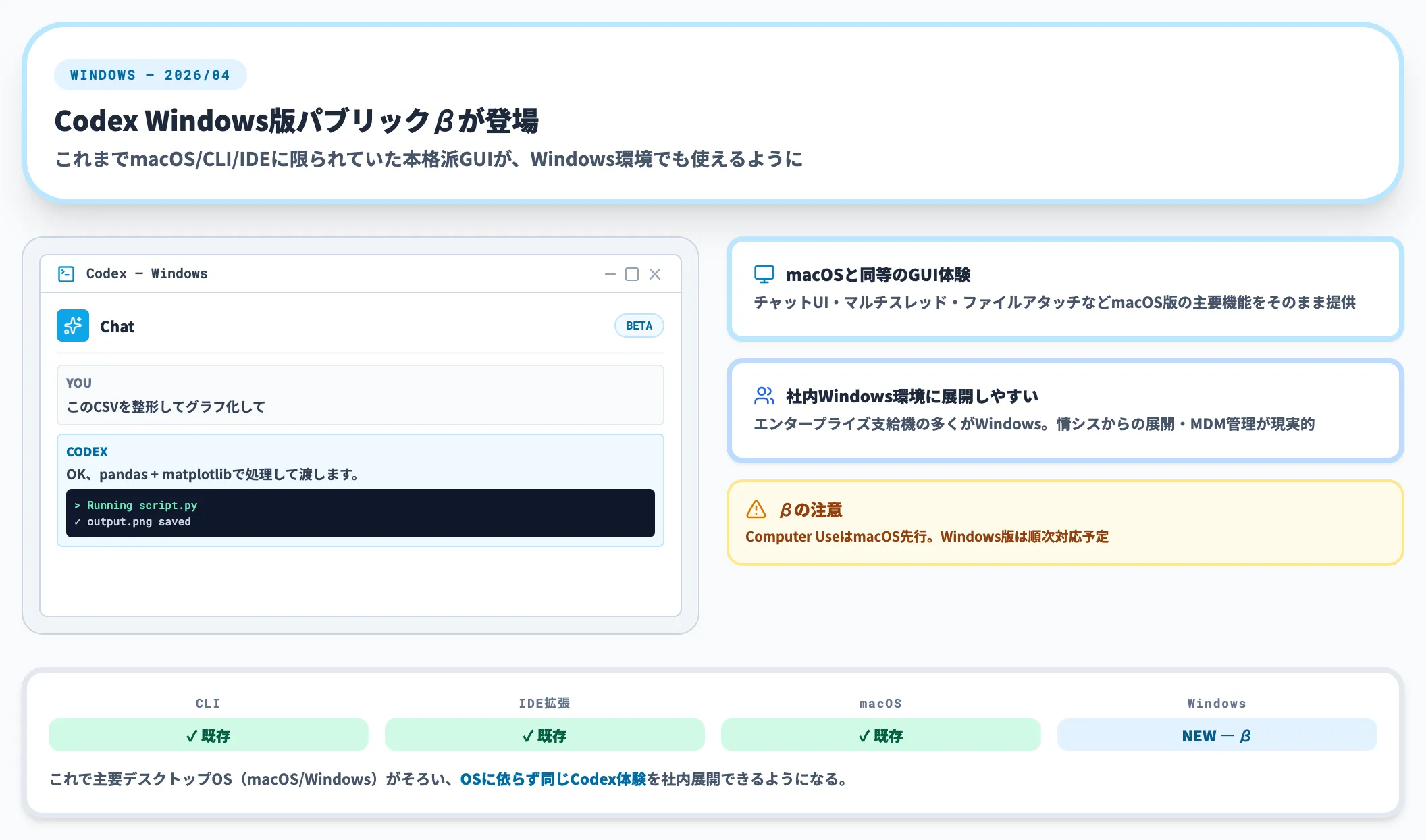Screen dimensions: 1426x840
Task: Expand the YOU message bubble
Action: [x=361, y=395]
